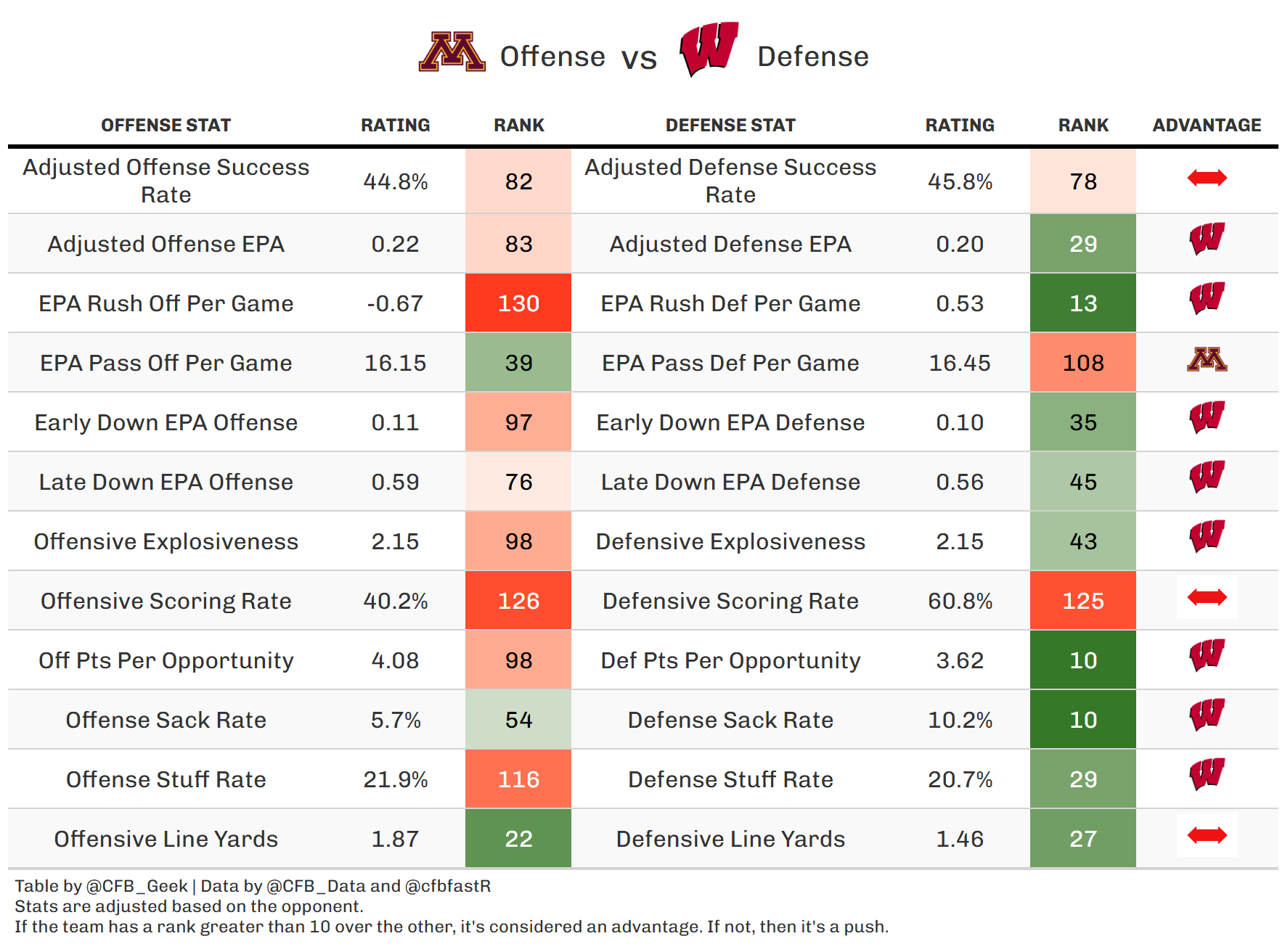Click the DEFENSE STAT column header
1285x952 pixels.
[730, 126]
